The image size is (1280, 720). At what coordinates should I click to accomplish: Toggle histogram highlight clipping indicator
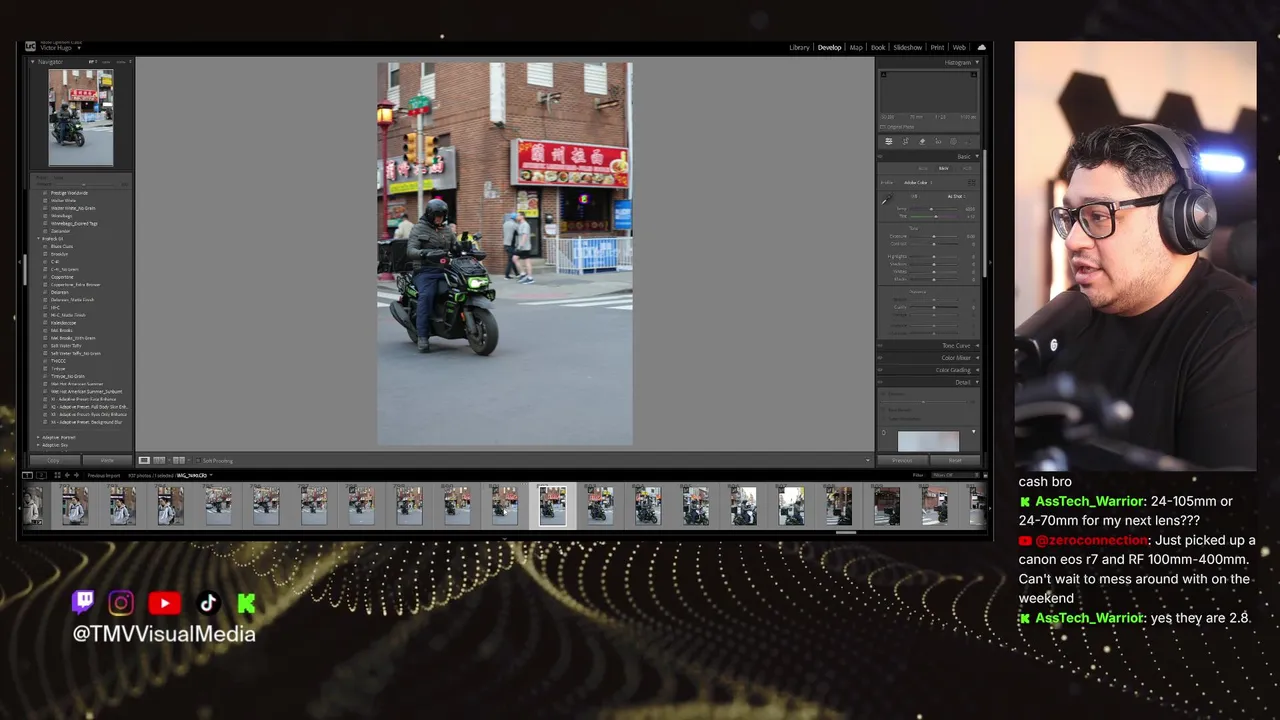coord(973,75)
